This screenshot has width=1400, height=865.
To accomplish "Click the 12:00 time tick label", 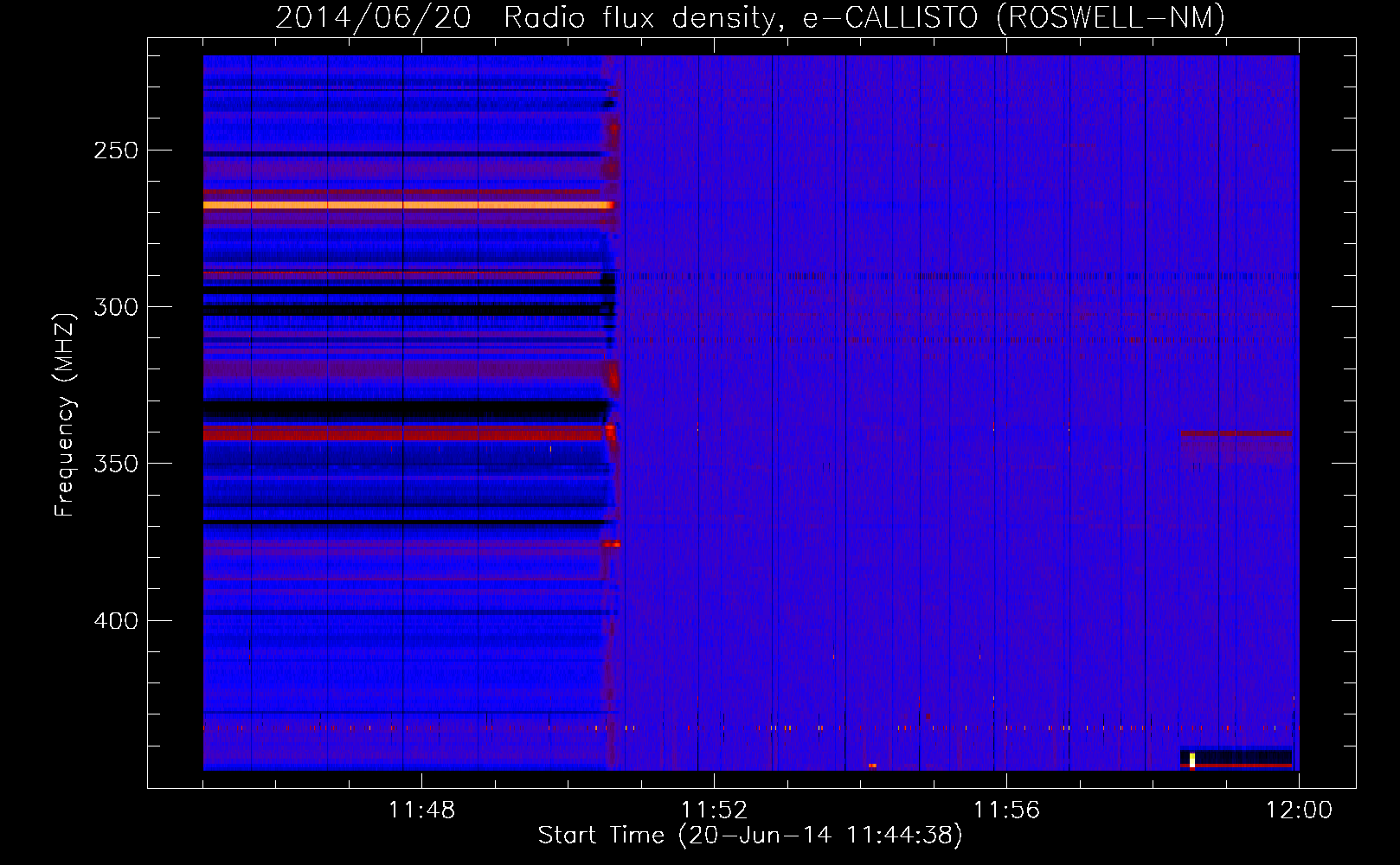I will (1299, 811).
